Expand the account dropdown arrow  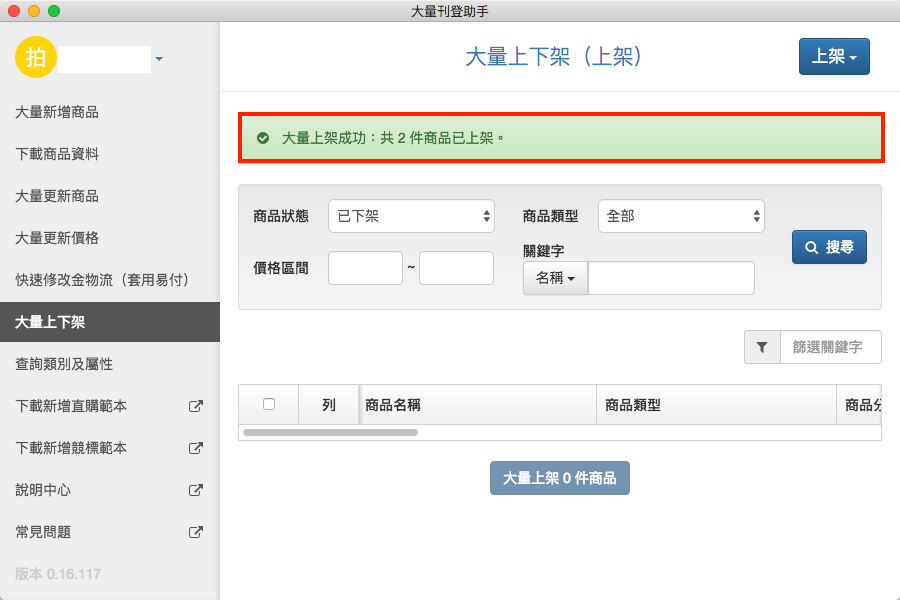click(x=159, y=60)
